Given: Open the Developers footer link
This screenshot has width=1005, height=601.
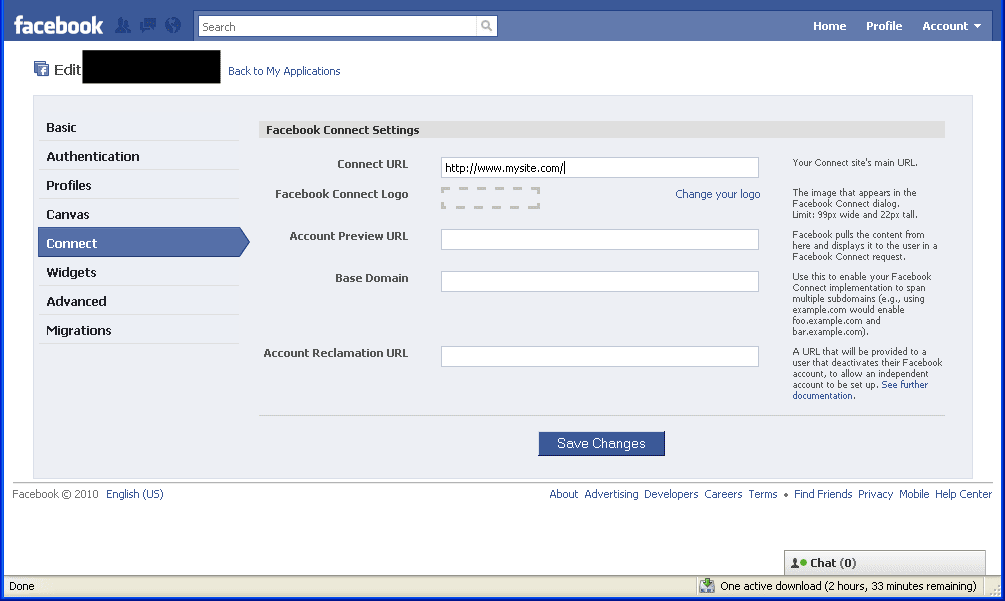Looking at the screenshot, I should (x=670, y=494).
